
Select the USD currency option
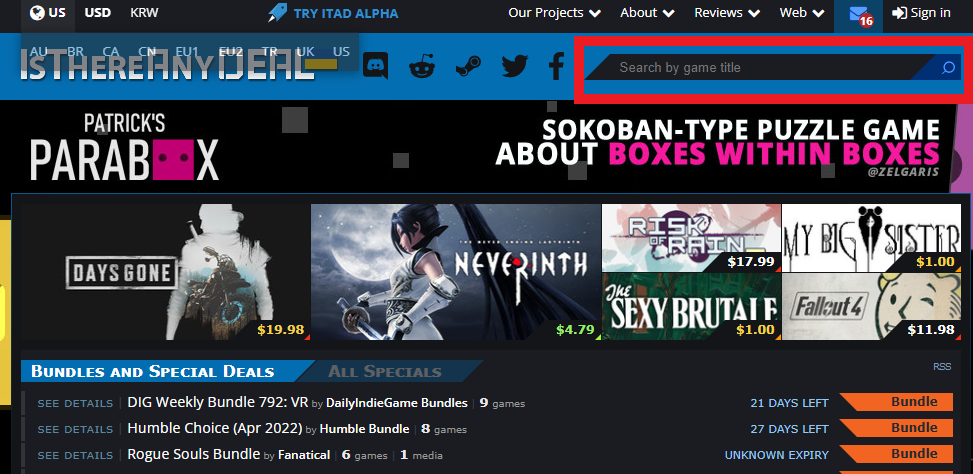(97, 12)
